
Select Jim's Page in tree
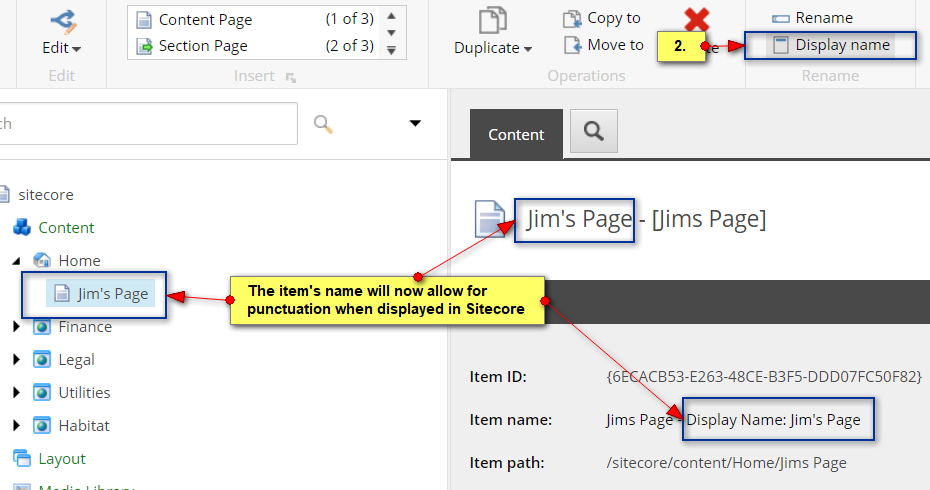pyautogui.click(x=113, y=294)
